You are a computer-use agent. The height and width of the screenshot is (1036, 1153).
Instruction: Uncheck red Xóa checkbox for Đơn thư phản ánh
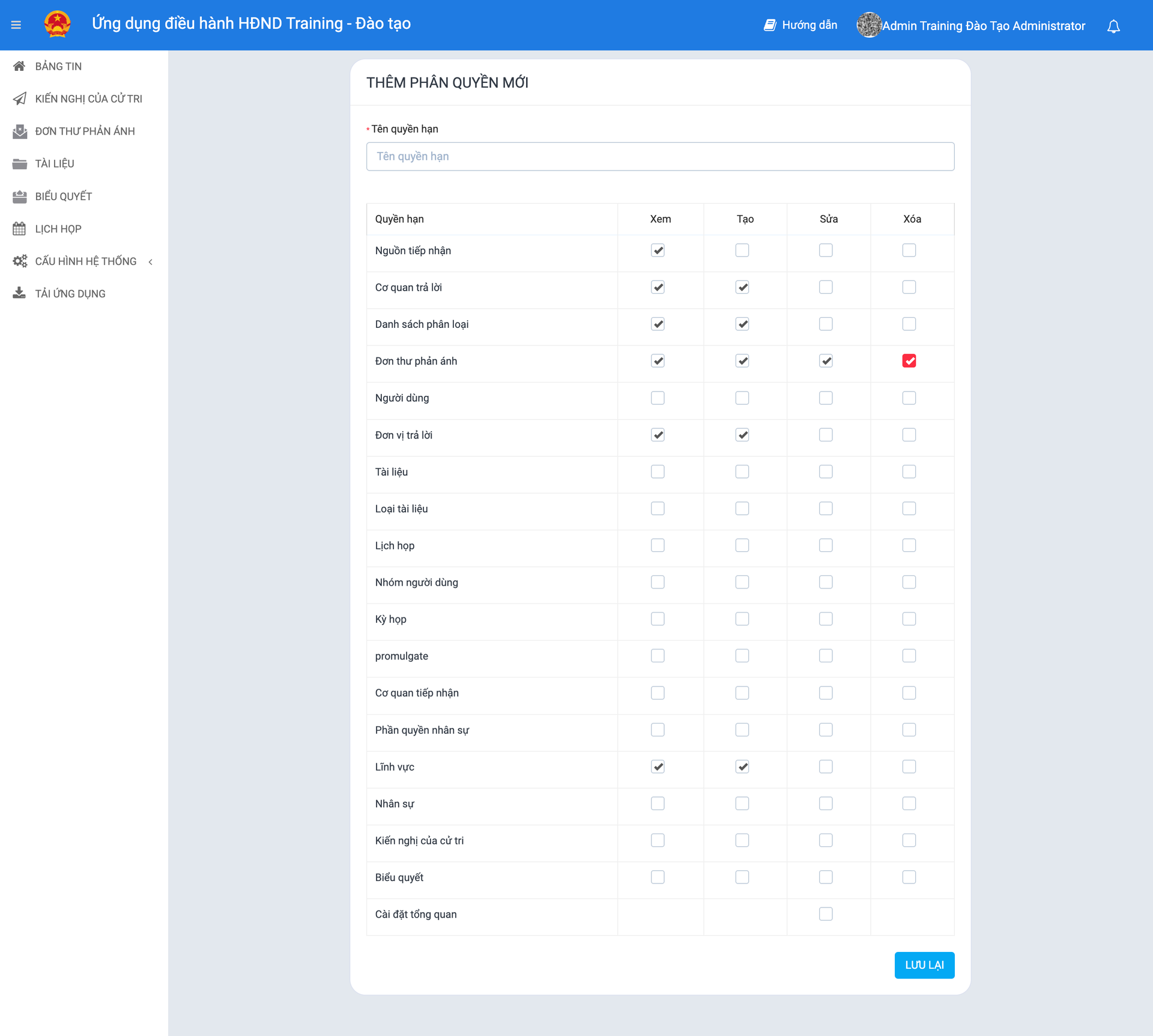tap(909, 361)
